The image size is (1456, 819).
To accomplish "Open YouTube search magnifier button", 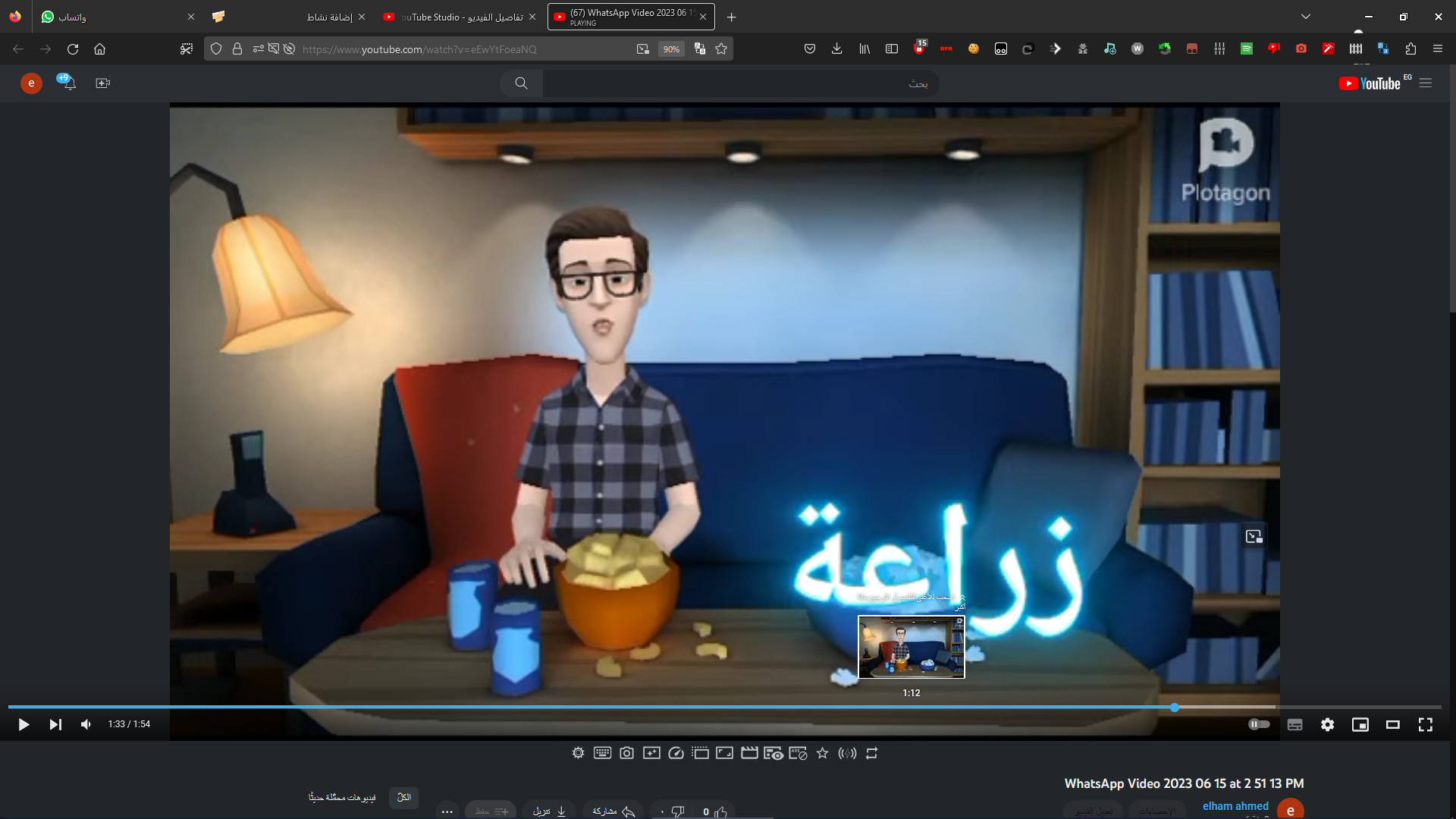I will 521,83.
